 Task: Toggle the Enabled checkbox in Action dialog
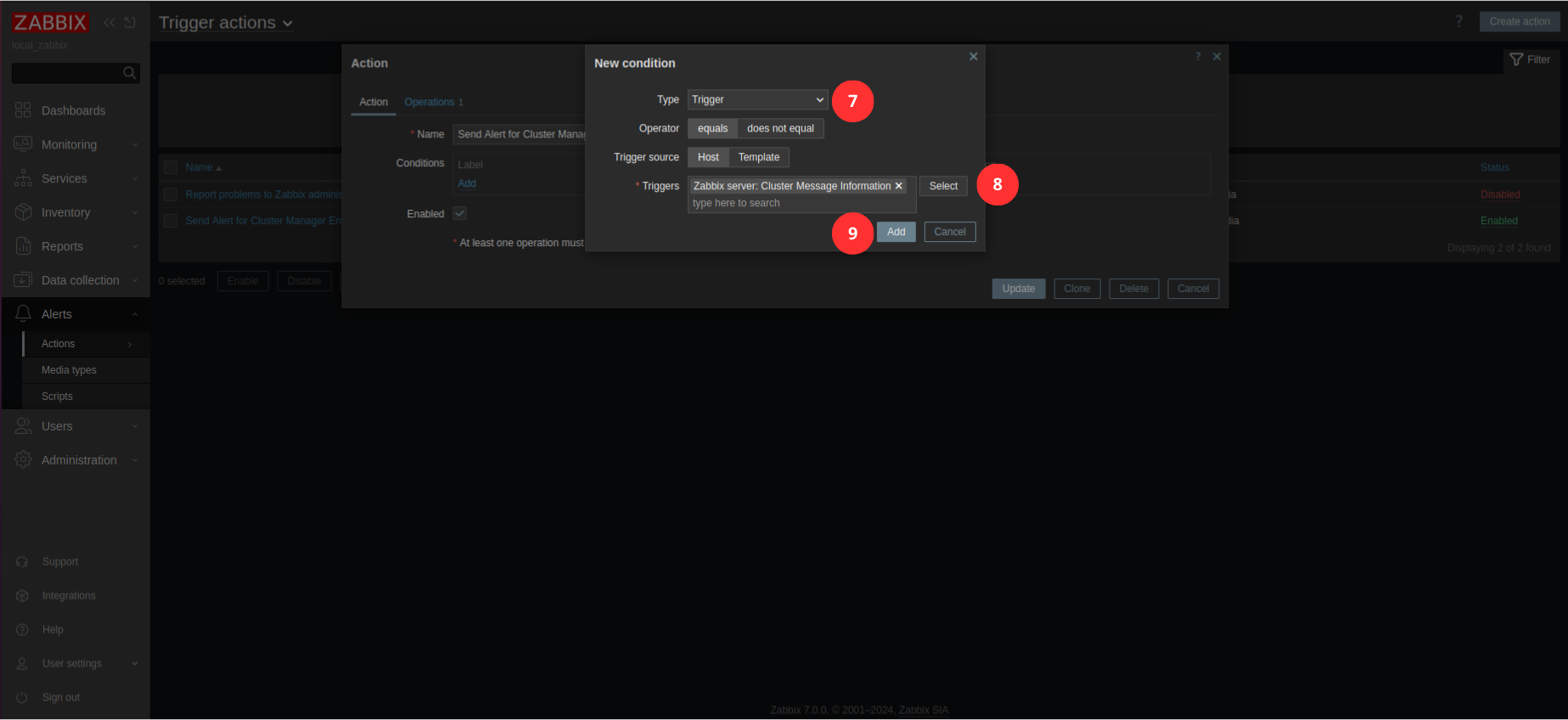point(459,213)
